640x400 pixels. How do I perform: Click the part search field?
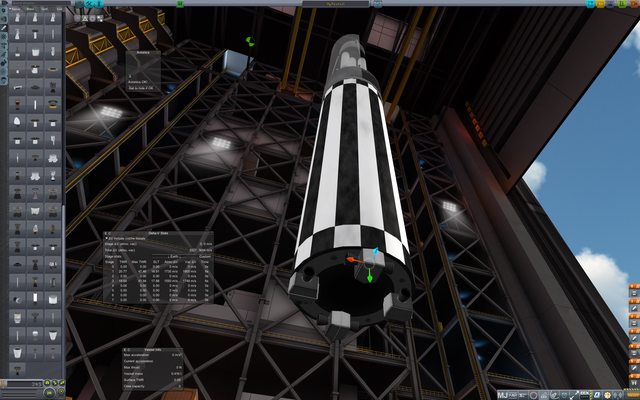[x=41, y=3]
